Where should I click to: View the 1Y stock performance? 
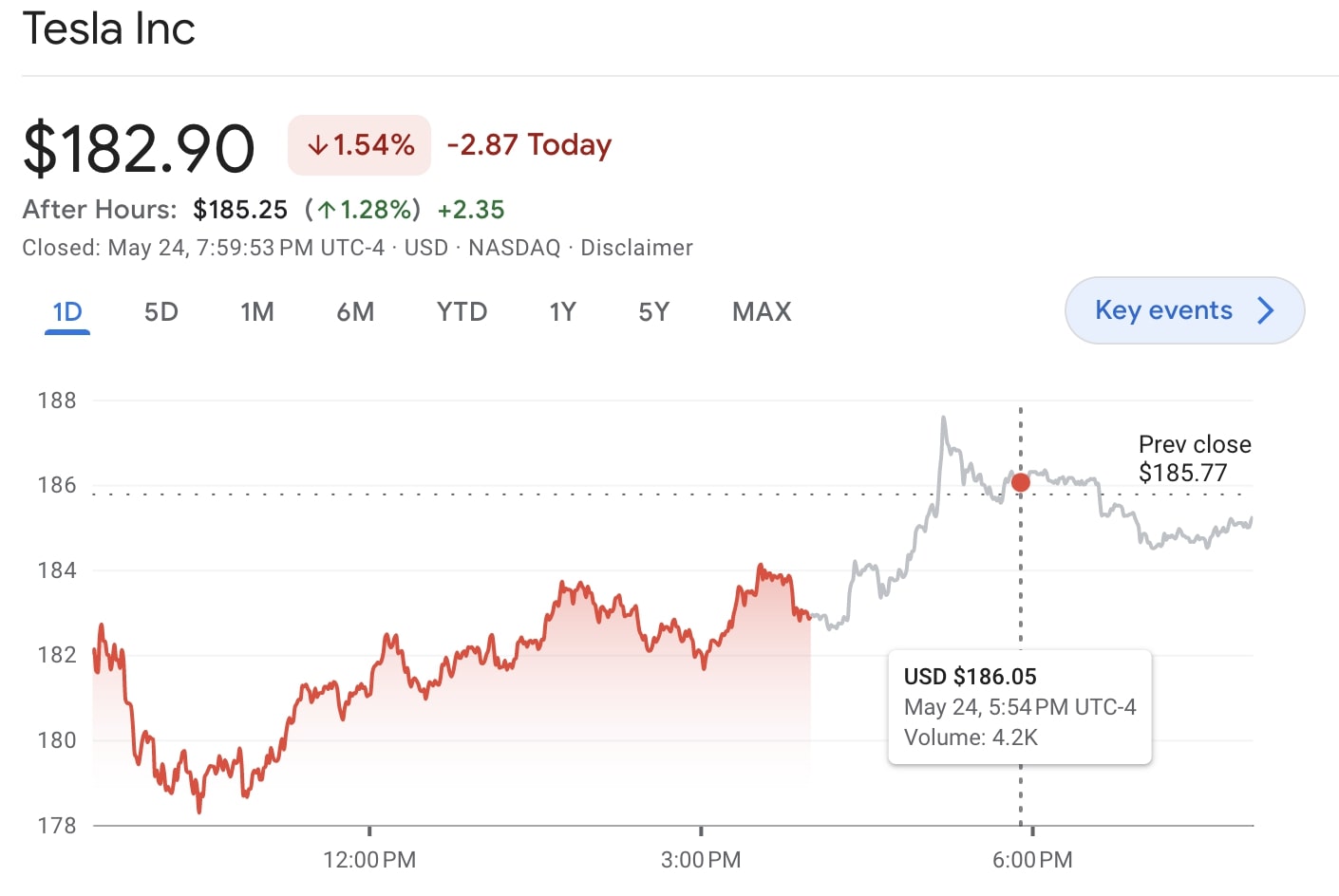click(562, 310)
